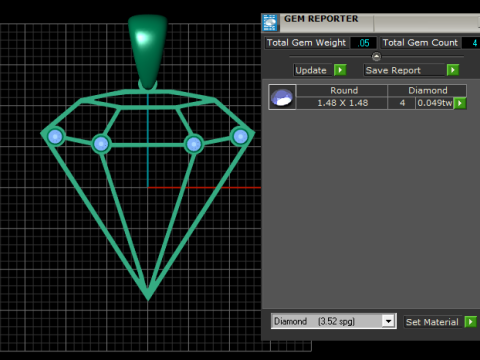Click the Round column header
Viewport: 480px width, 360px height.
342,91
